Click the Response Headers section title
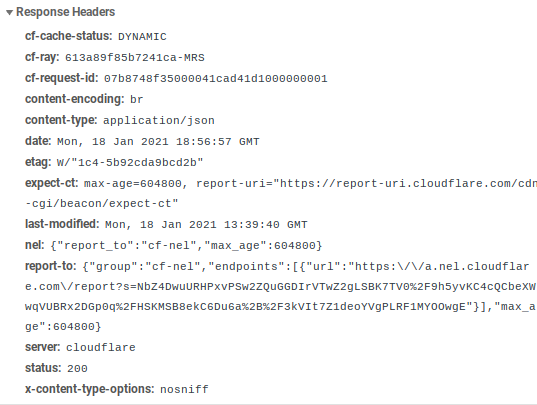Image resolution: width=537 pixels, height=405 pixels. [x=65, y=12]
